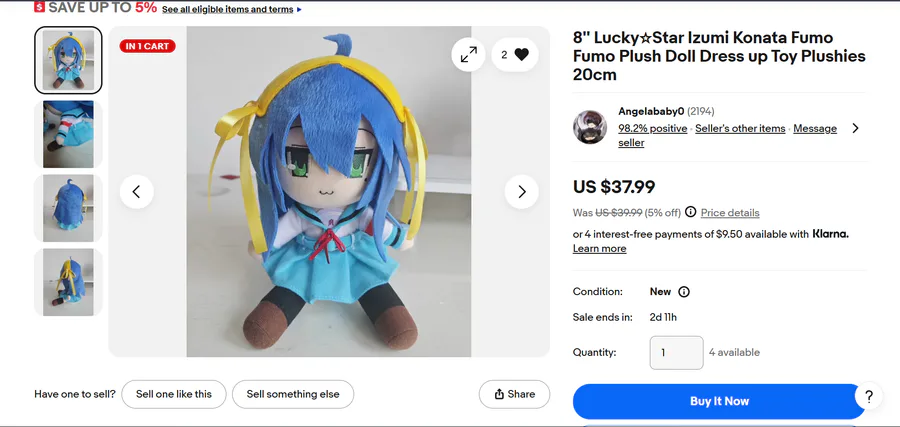Expand the product image to fullscreen

468,55
